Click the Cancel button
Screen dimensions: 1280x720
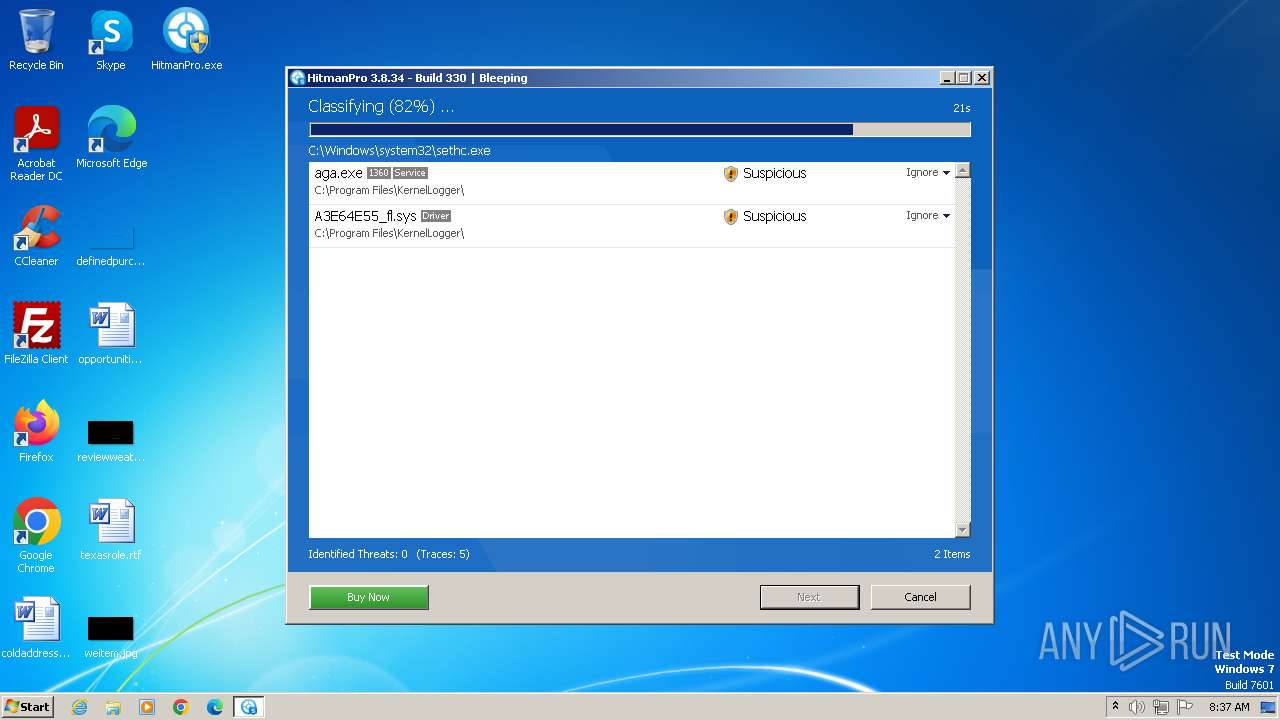920,597
